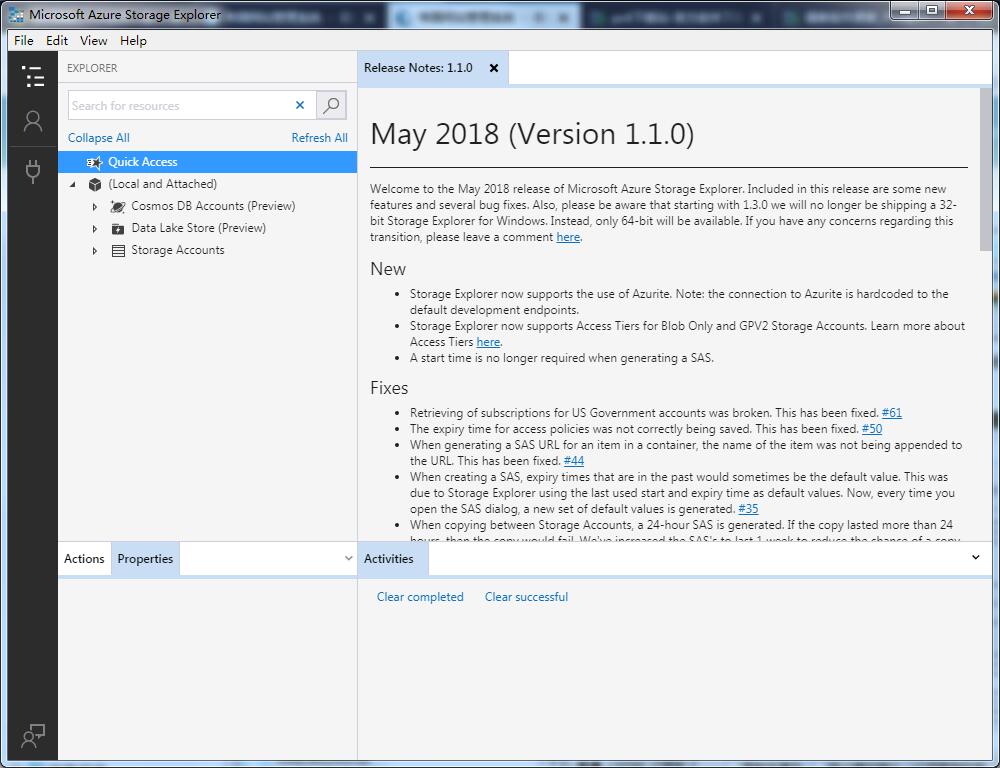Click the EXPLORER panel title

coord(92,68)
